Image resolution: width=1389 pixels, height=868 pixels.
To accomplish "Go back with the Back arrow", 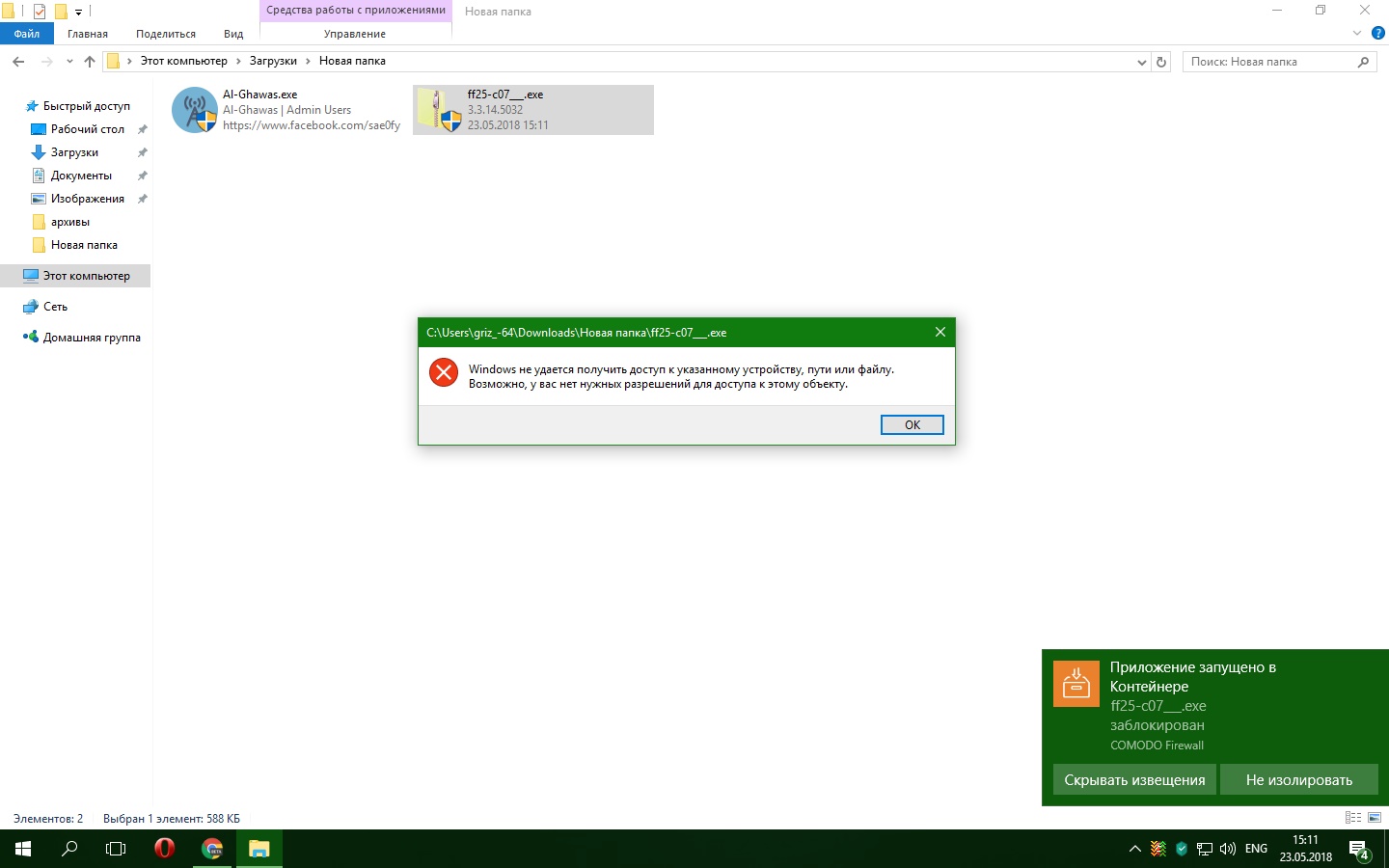I will (18, 62).
